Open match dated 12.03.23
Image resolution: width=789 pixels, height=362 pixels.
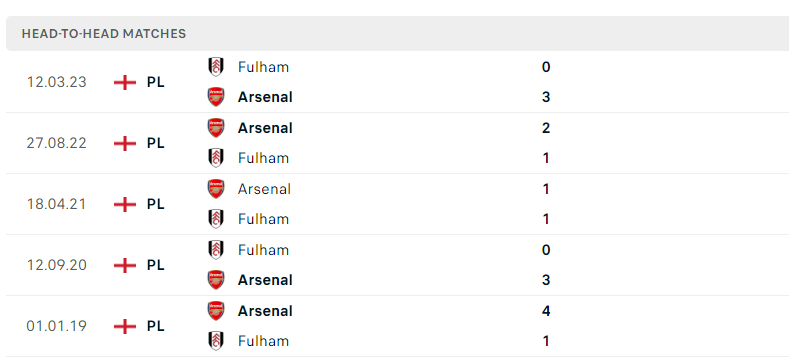pyautogui.click(x=398, y=82)
